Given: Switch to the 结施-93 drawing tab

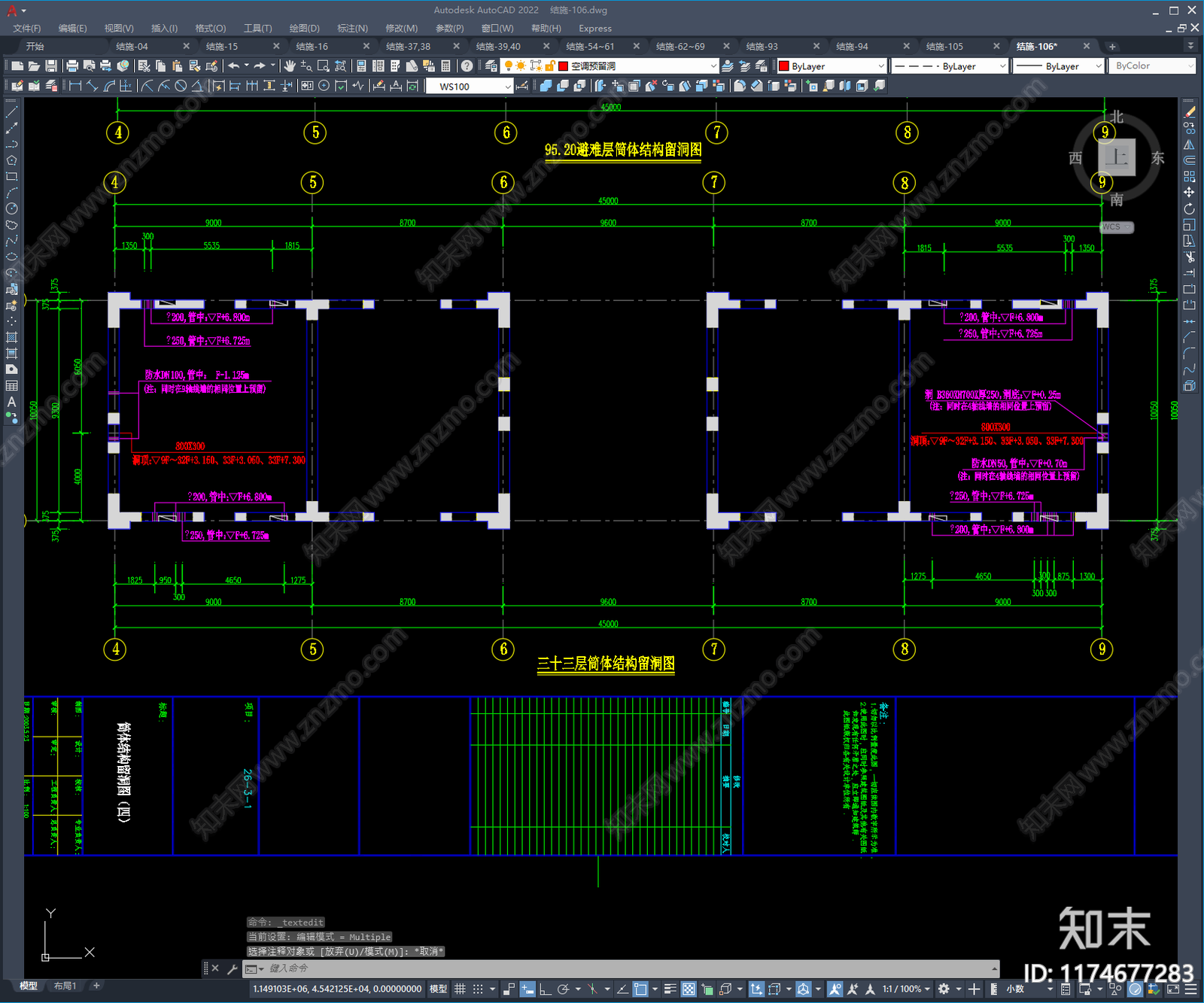Looking at the screenshot, I should 762,46.
